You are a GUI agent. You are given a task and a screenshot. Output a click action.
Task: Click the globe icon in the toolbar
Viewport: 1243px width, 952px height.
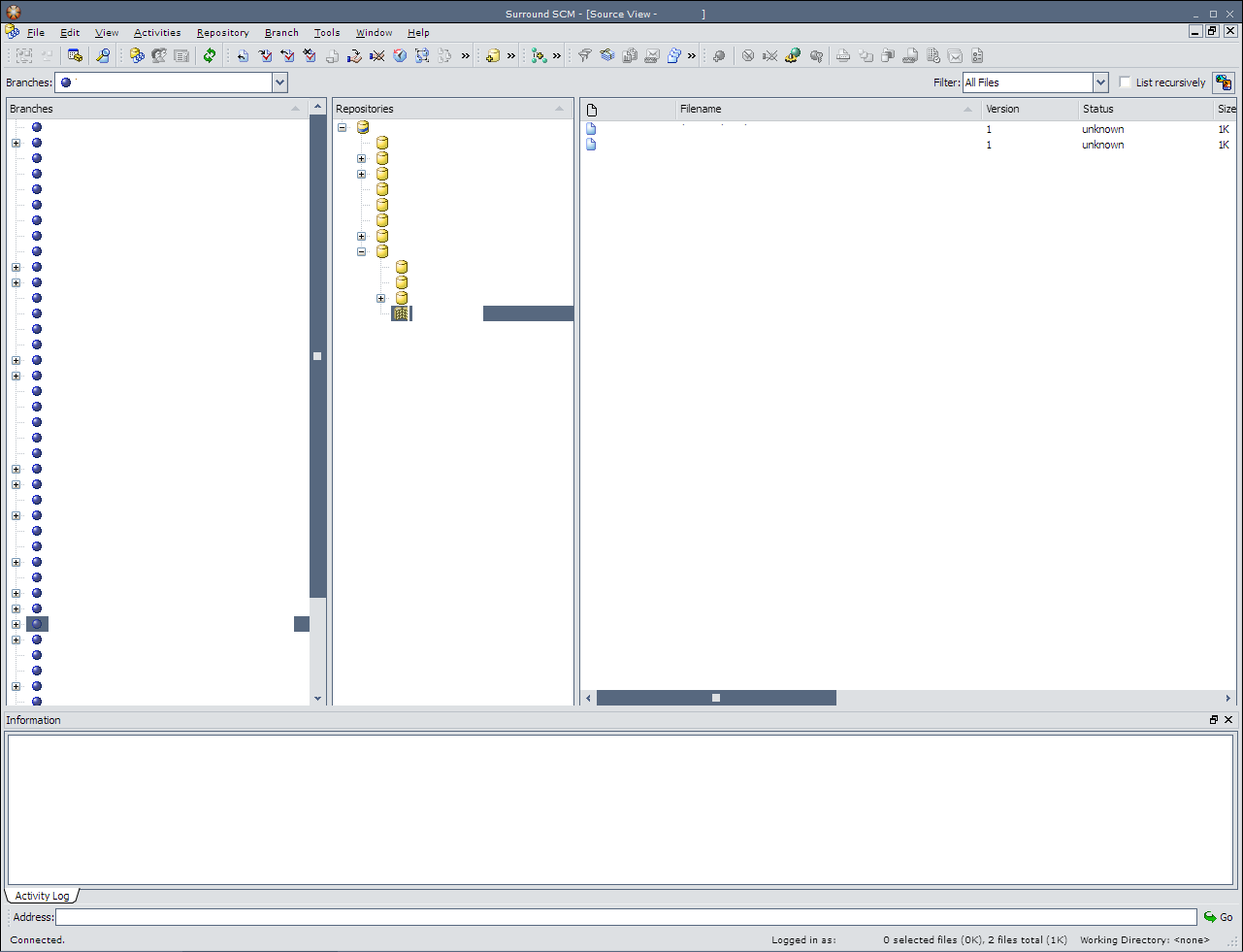[400, 55]
